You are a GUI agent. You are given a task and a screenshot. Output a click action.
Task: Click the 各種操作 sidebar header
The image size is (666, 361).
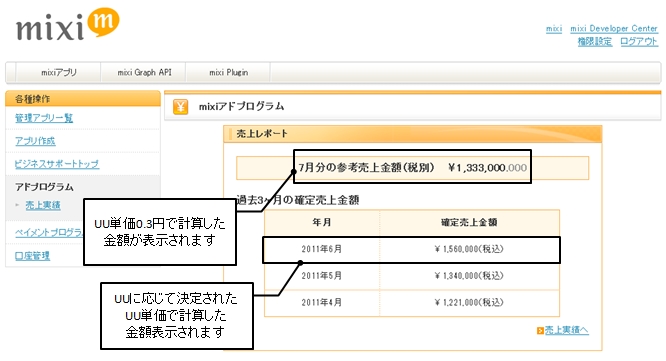coord(83,99)
